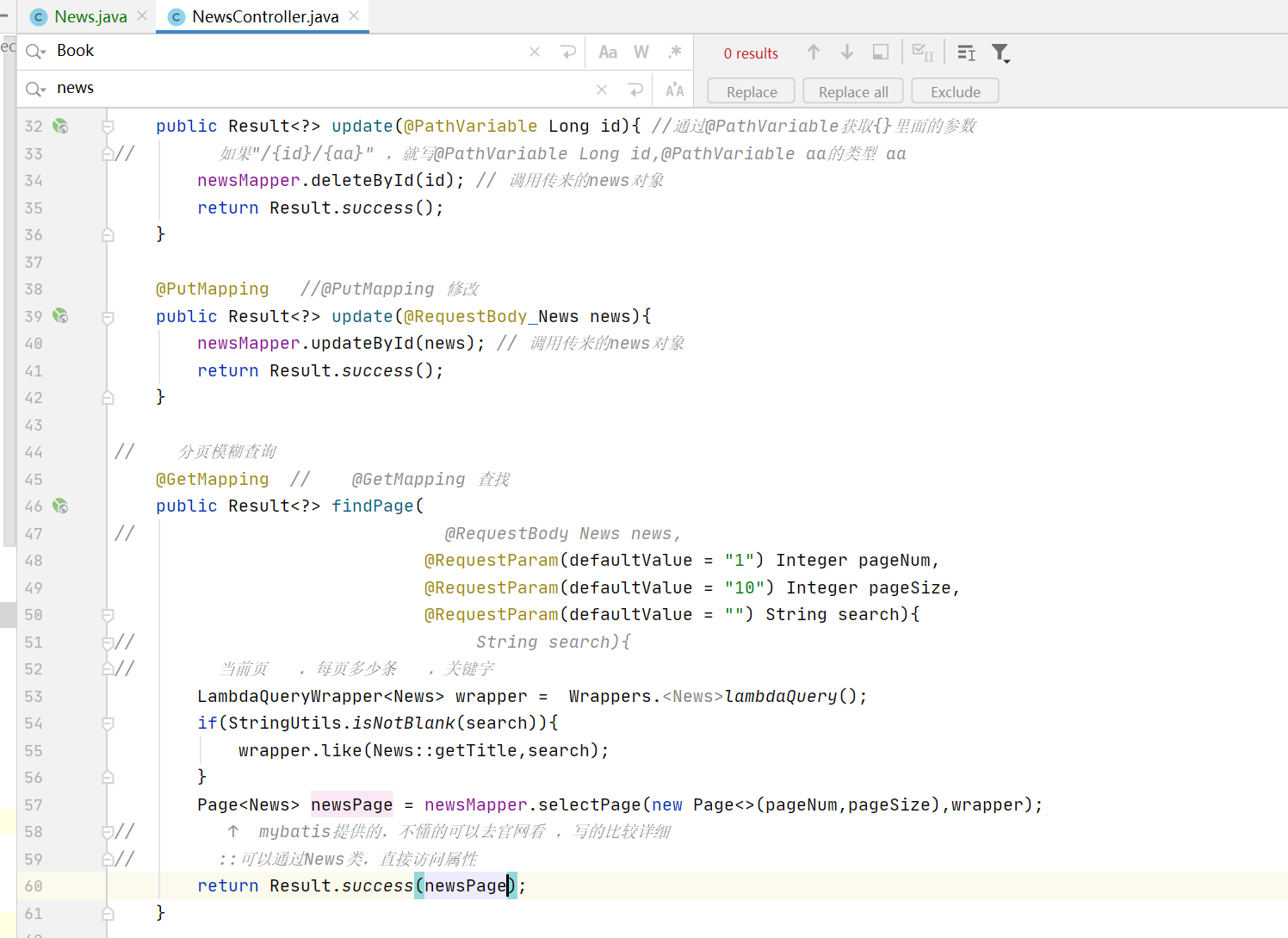Open replace field history arrow
The image size is (1288, 938).
635,89
